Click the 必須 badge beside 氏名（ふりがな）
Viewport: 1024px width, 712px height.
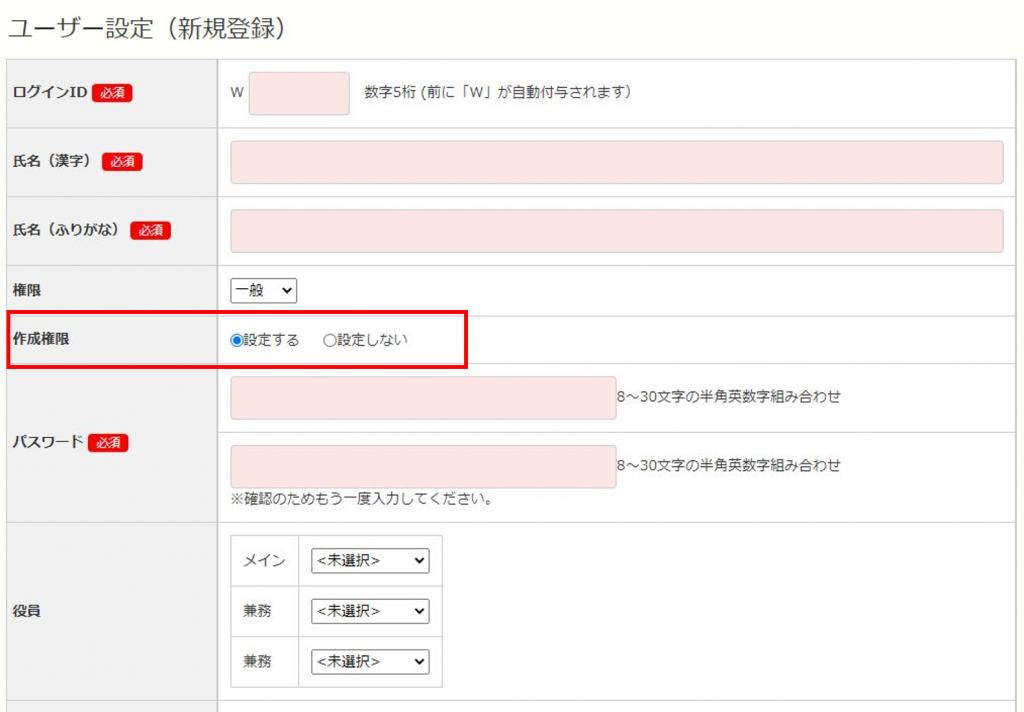150,231
